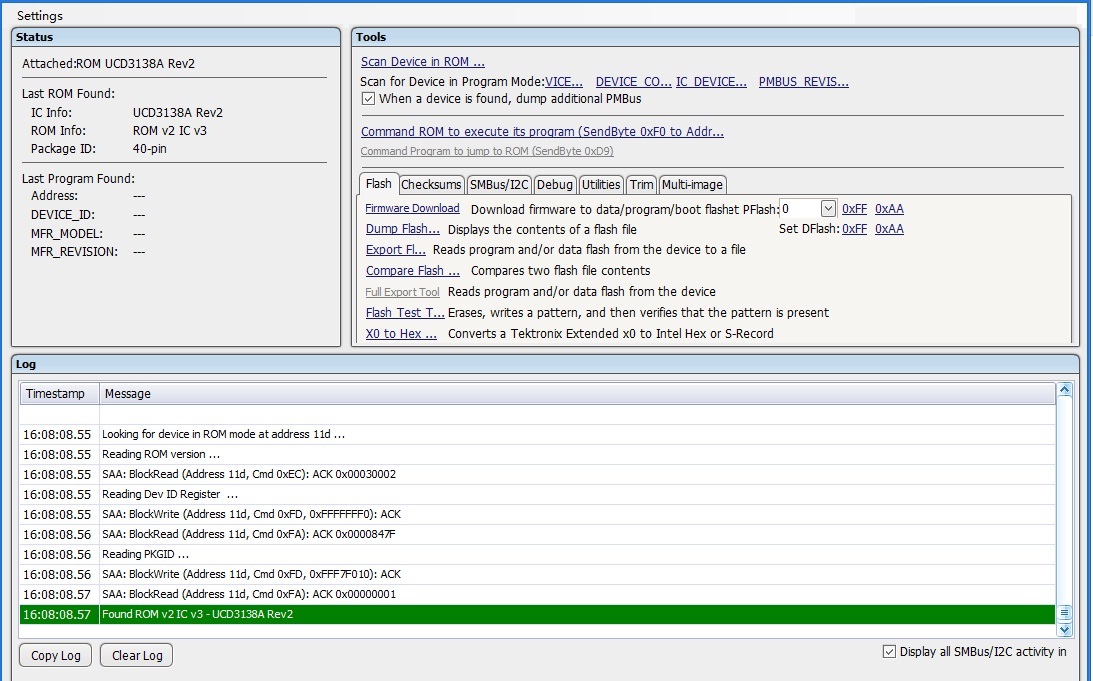The image size is (1093, 681).
Task: Open the Settings menu
Action: (39, 16)
